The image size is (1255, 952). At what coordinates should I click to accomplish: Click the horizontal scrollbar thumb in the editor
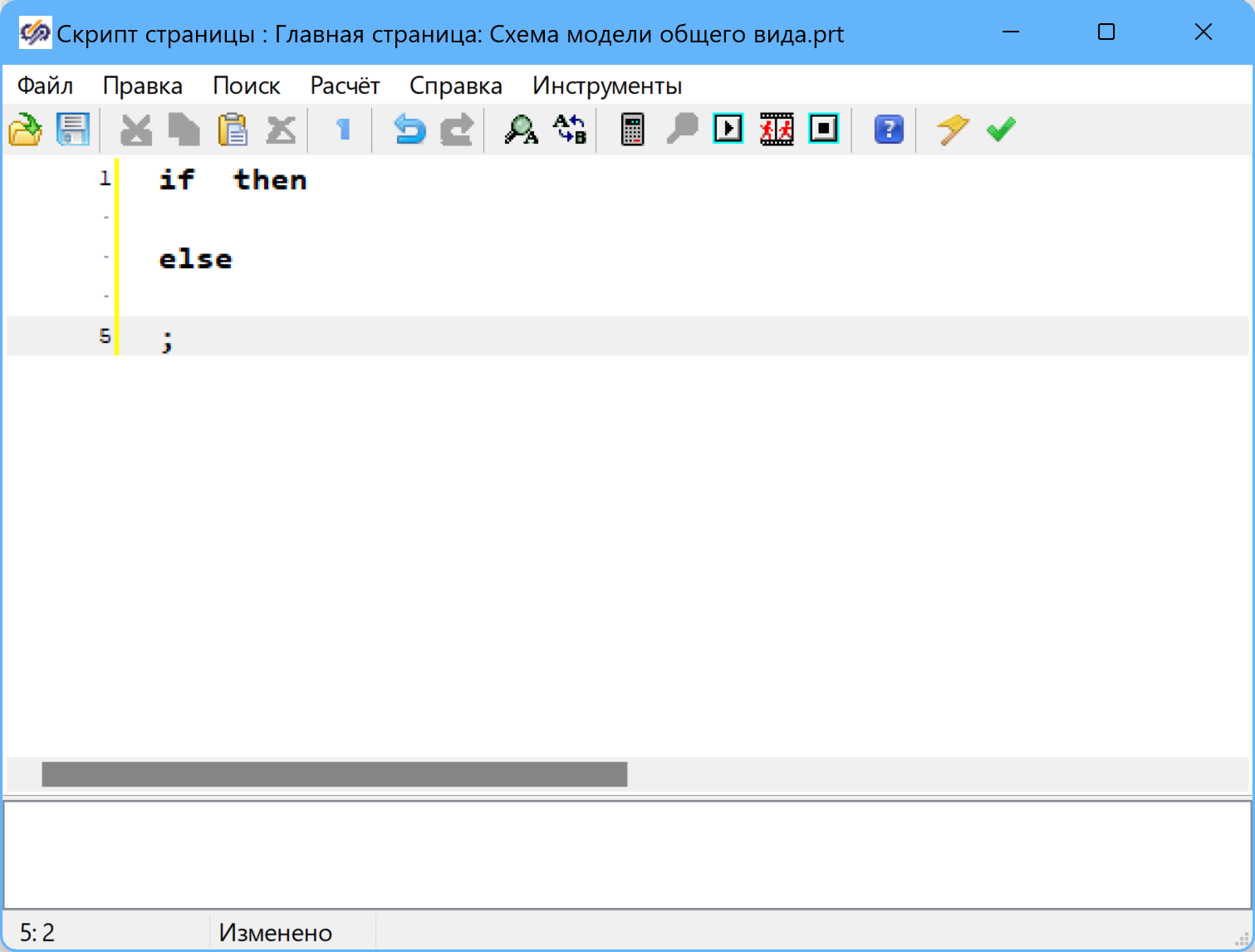tap(334, 774)
